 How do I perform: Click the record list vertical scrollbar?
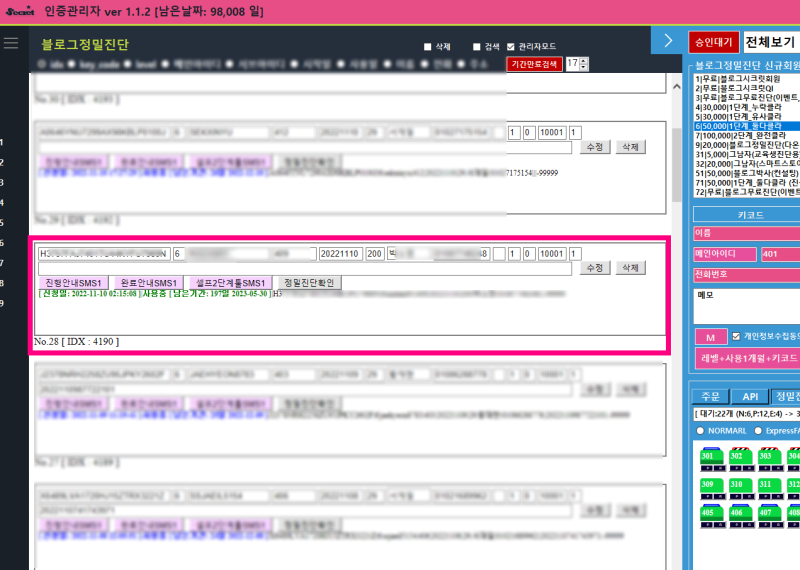pos(677,164)
